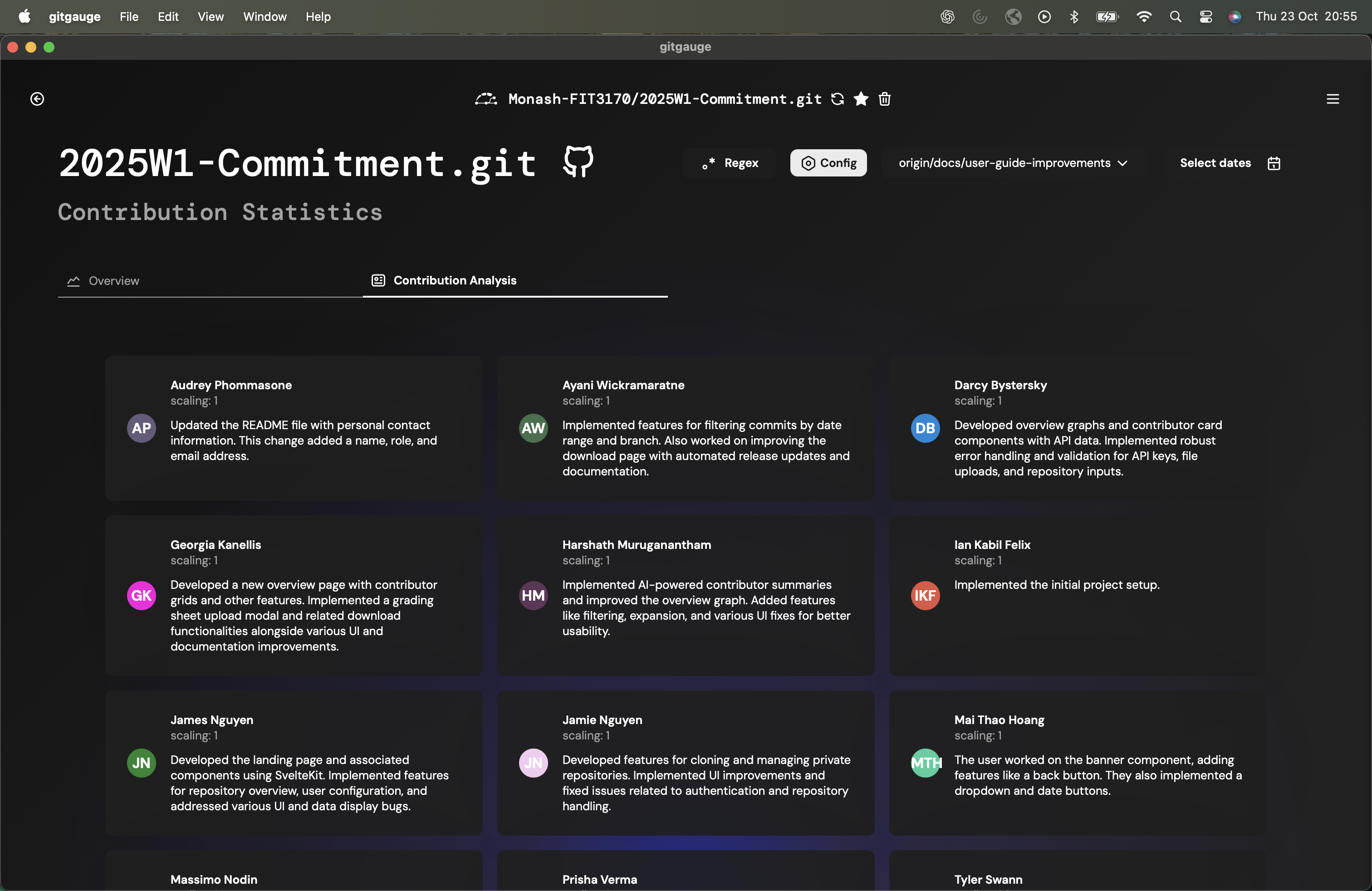
Task: Select the Harshath Muruganantham name
Action: click(637, 545)
